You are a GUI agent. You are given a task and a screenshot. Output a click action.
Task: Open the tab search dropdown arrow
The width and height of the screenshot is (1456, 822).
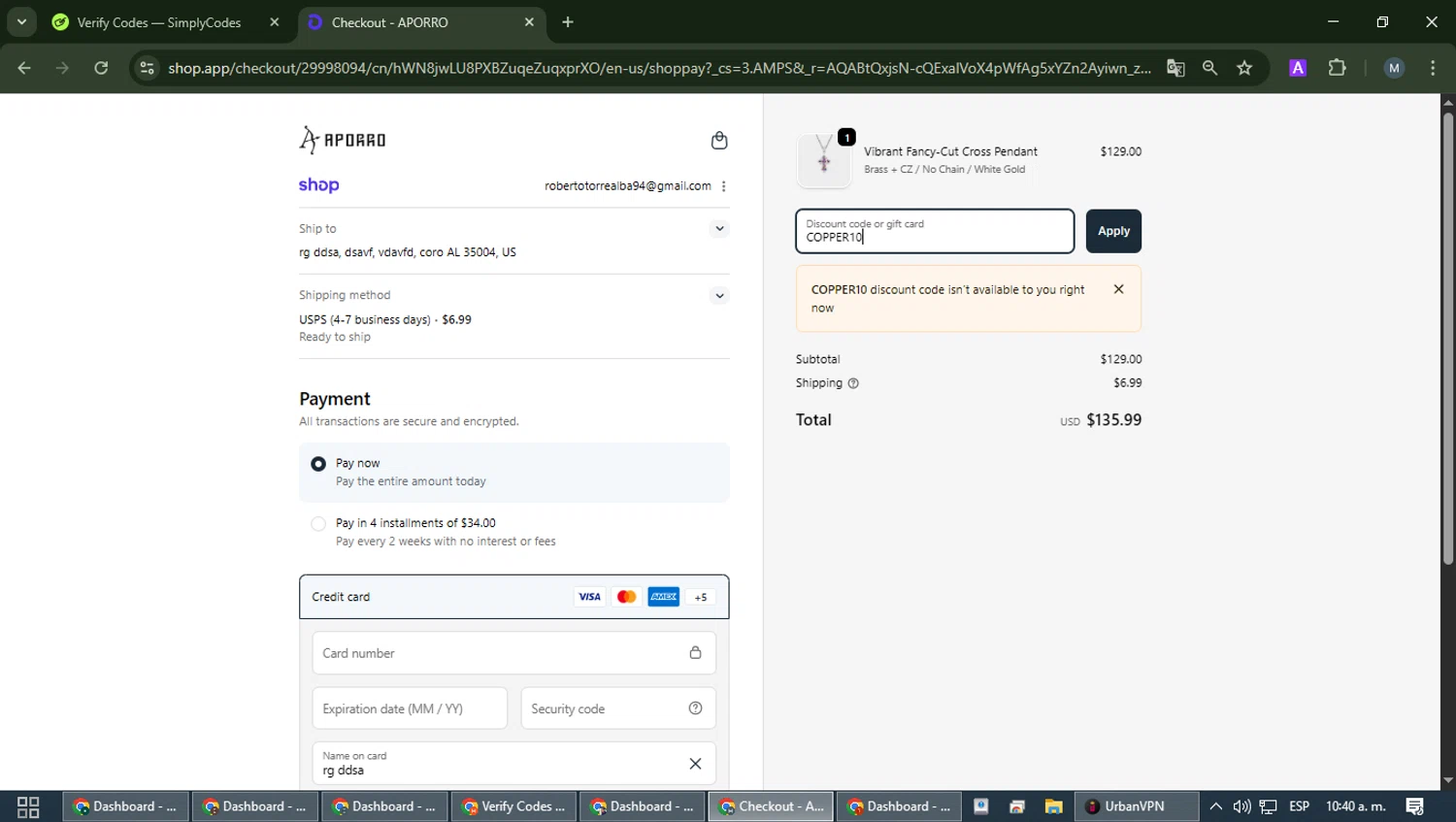pos(21,21)
